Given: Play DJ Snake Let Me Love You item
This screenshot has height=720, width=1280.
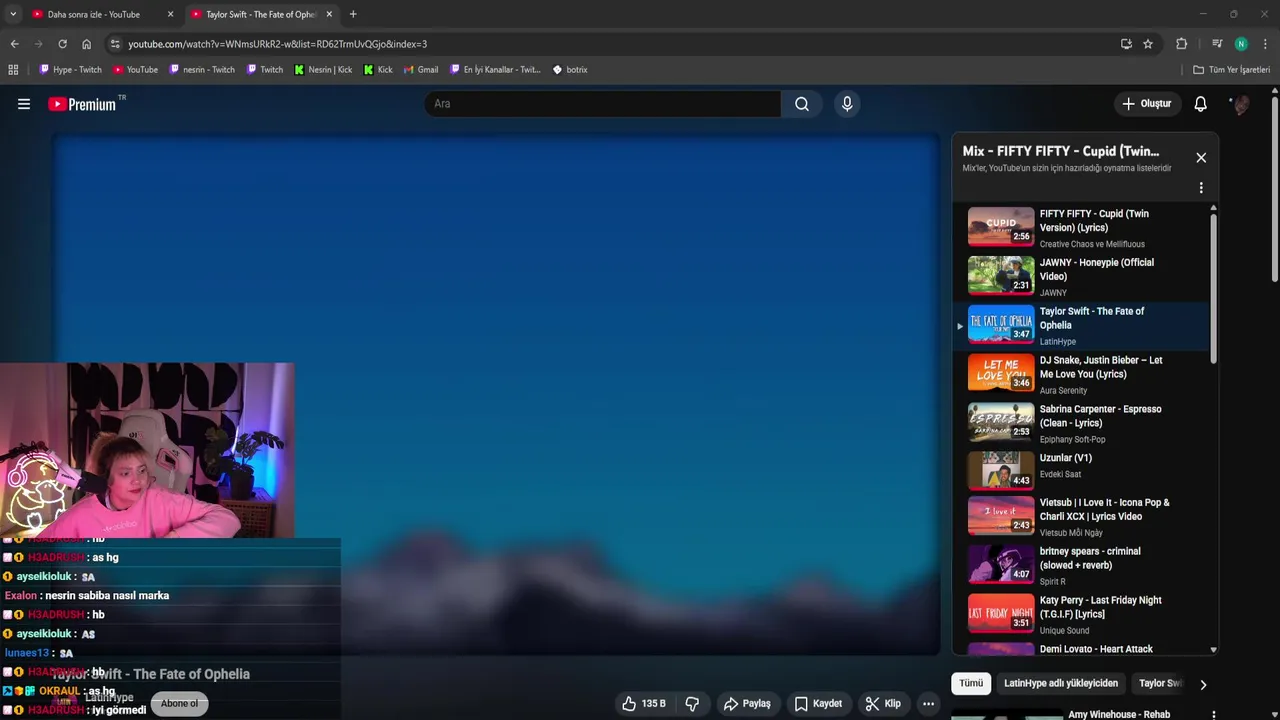Looking at the screenshot, I should pyautogui.click(x=1083, y=374).
